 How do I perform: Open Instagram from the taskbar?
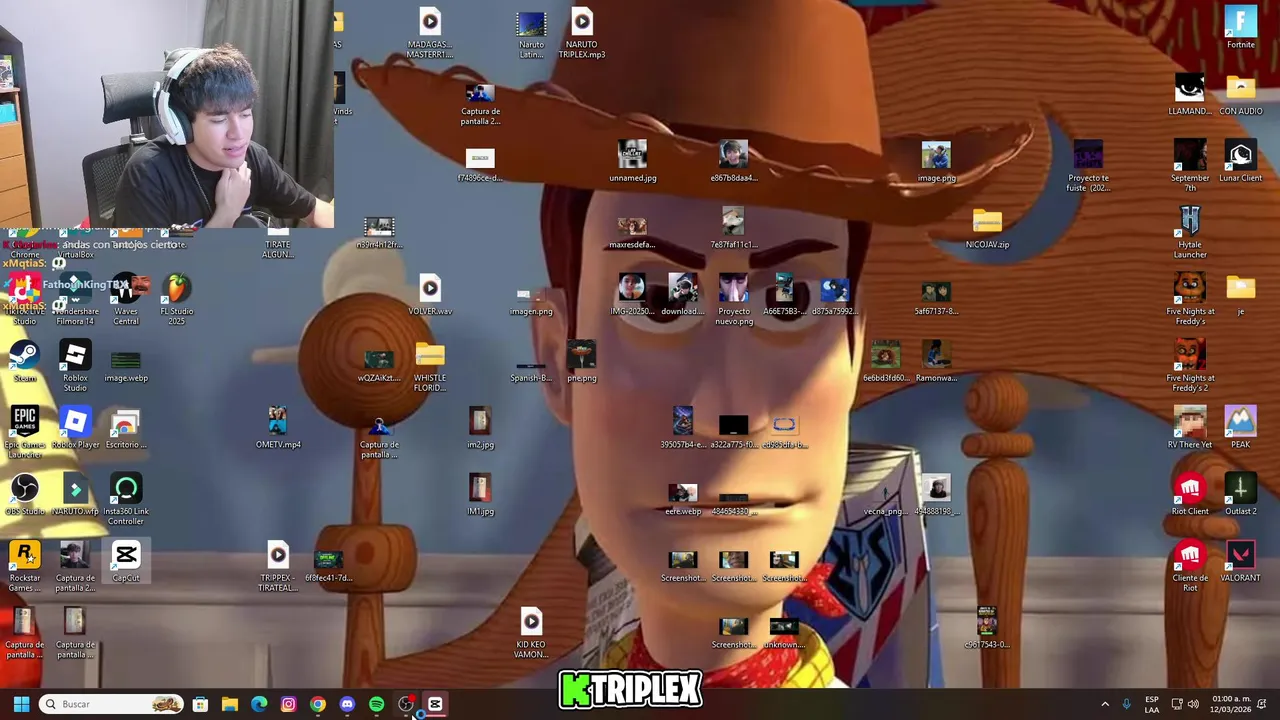(x=288, y=704)
